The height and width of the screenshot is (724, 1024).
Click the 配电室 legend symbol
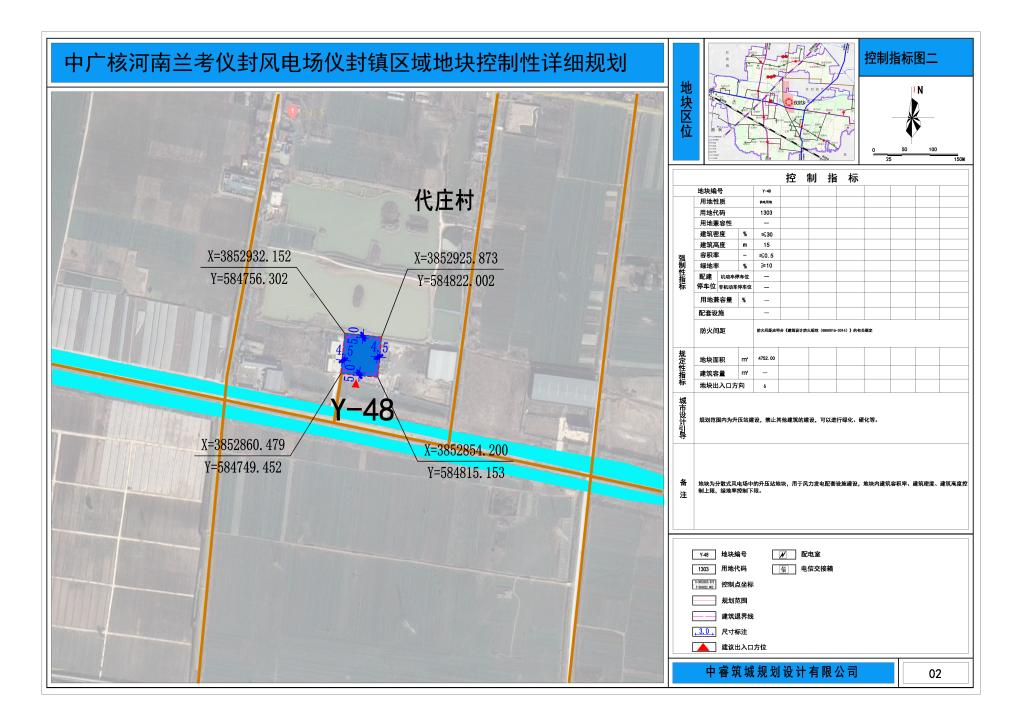coord(784,554)
